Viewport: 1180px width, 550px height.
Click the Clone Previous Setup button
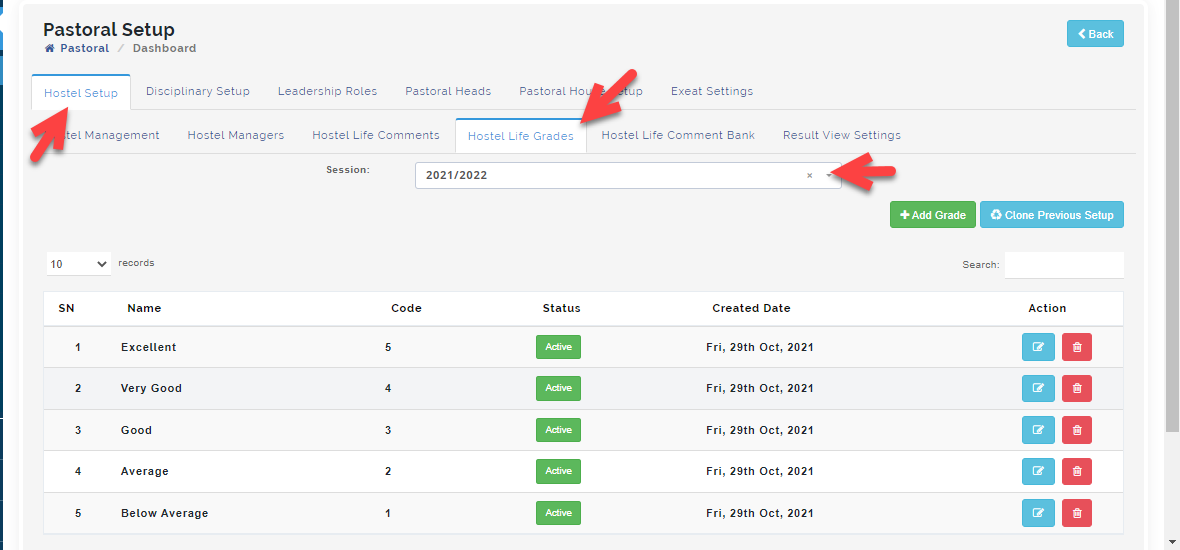[x=1051, y=214]
